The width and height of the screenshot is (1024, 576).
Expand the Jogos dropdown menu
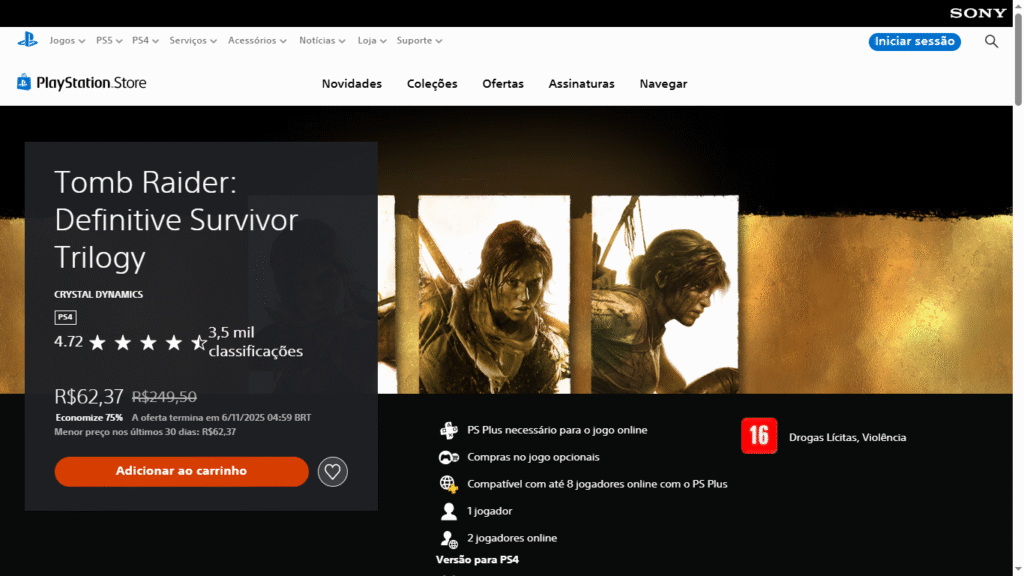tap(67, 41)
